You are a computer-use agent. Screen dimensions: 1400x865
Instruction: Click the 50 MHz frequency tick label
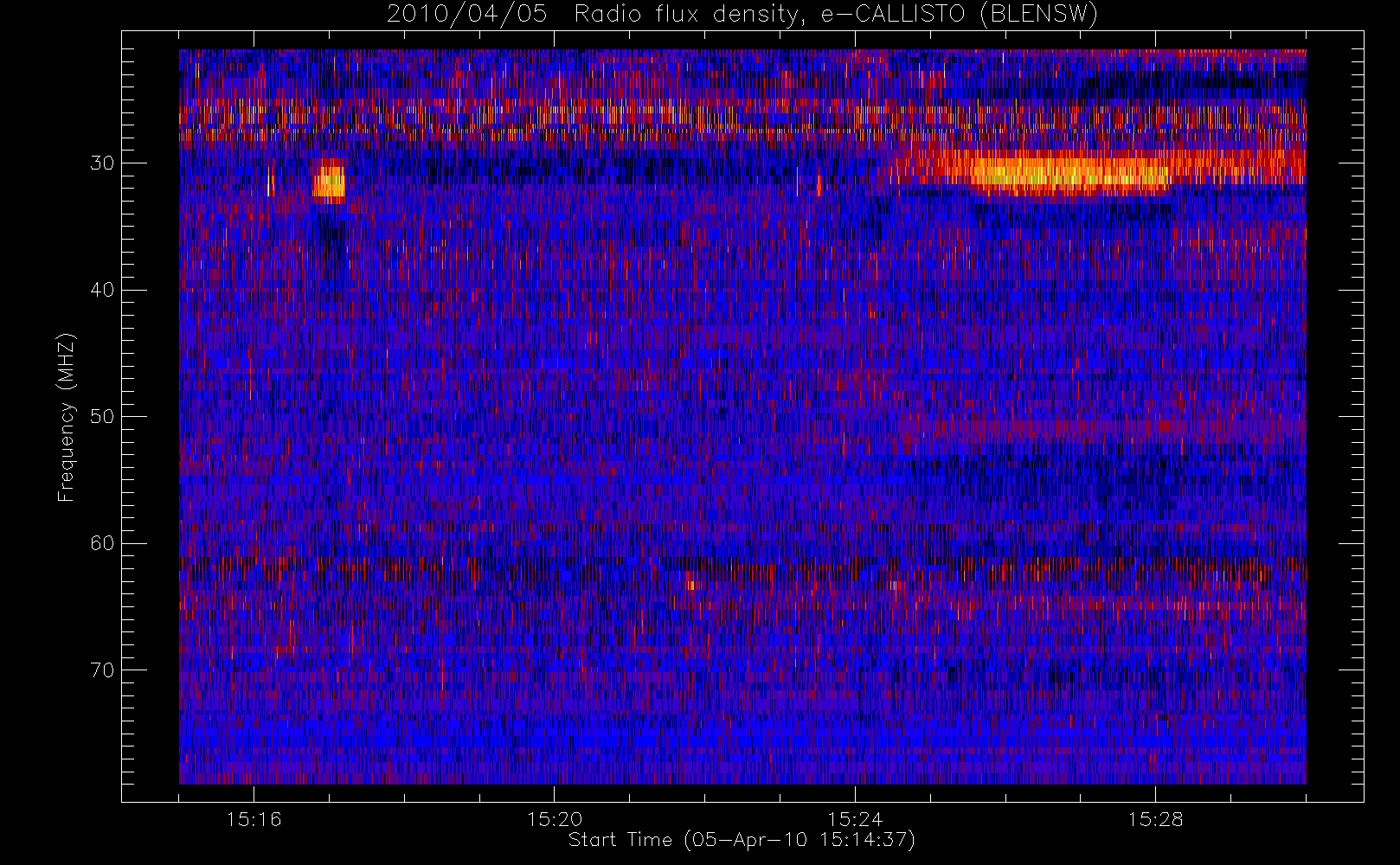[x=102, y=417]
